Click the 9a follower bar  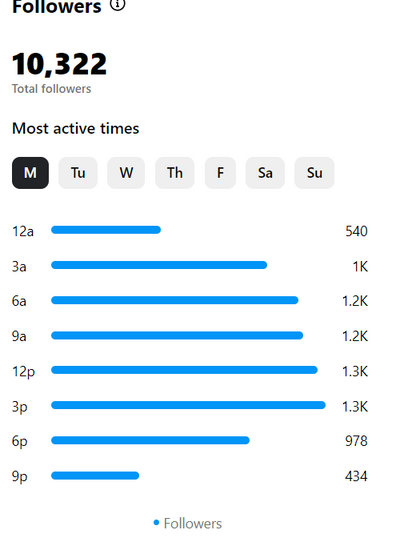(x=177, y=335)
